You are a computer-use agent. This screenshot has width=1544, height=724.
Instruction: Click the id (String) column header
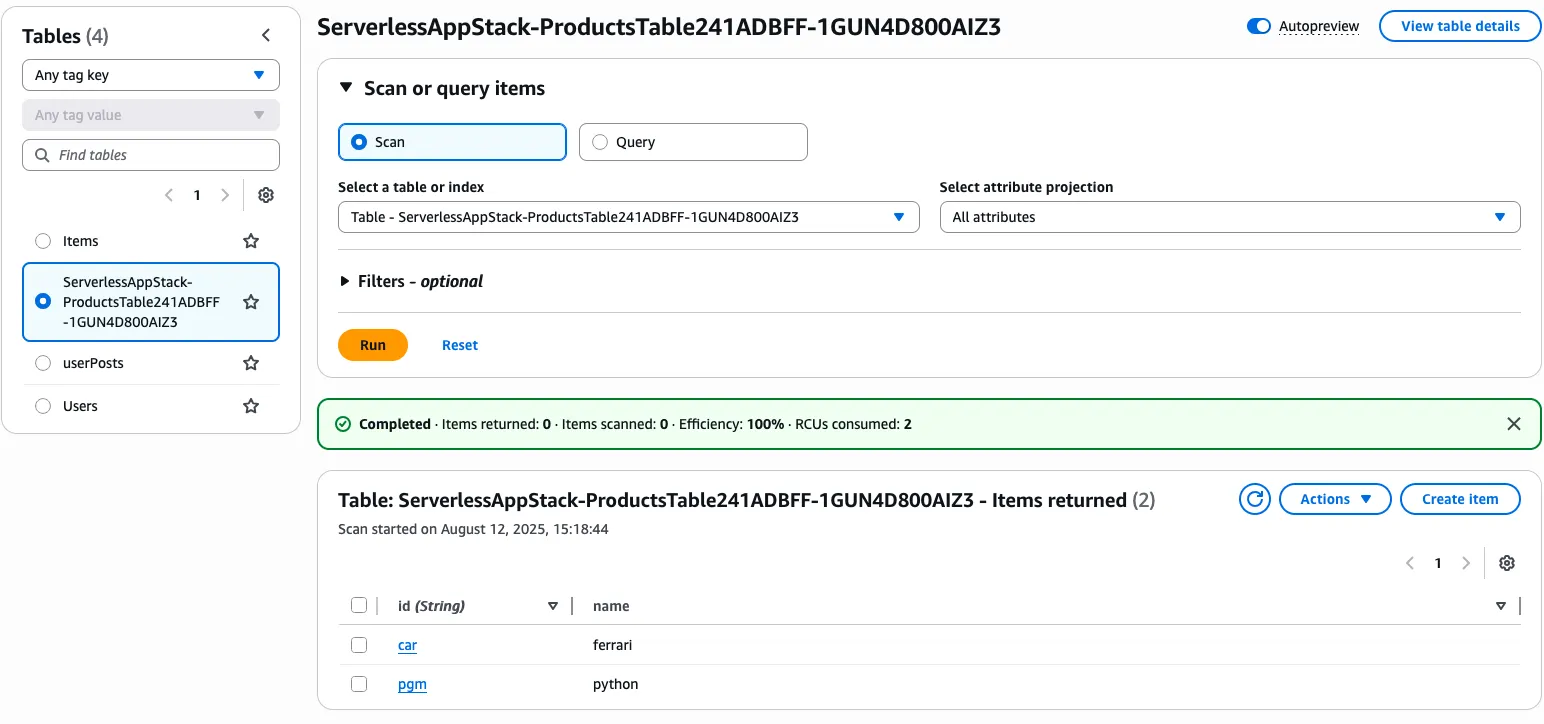coord(431,606)
